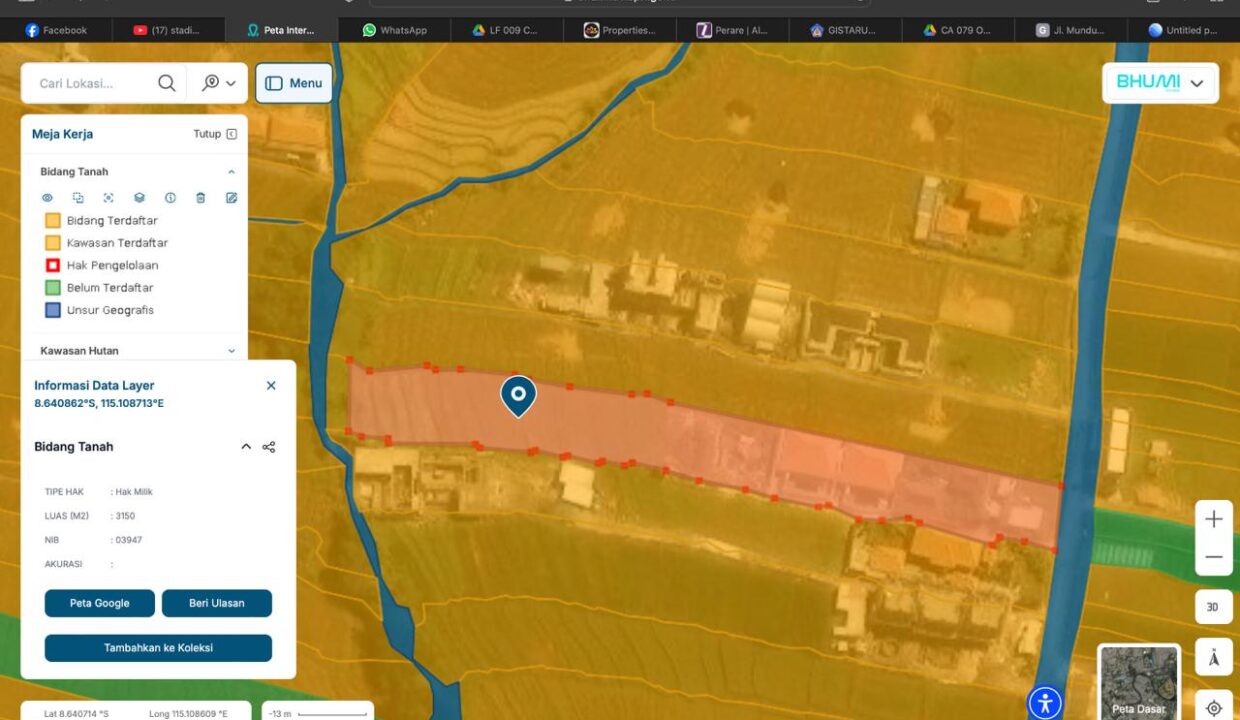Collapse the Bidang Tanah layer section
Image resolution: width=1240 pixels, height=720 pixels.
[231, 172]
